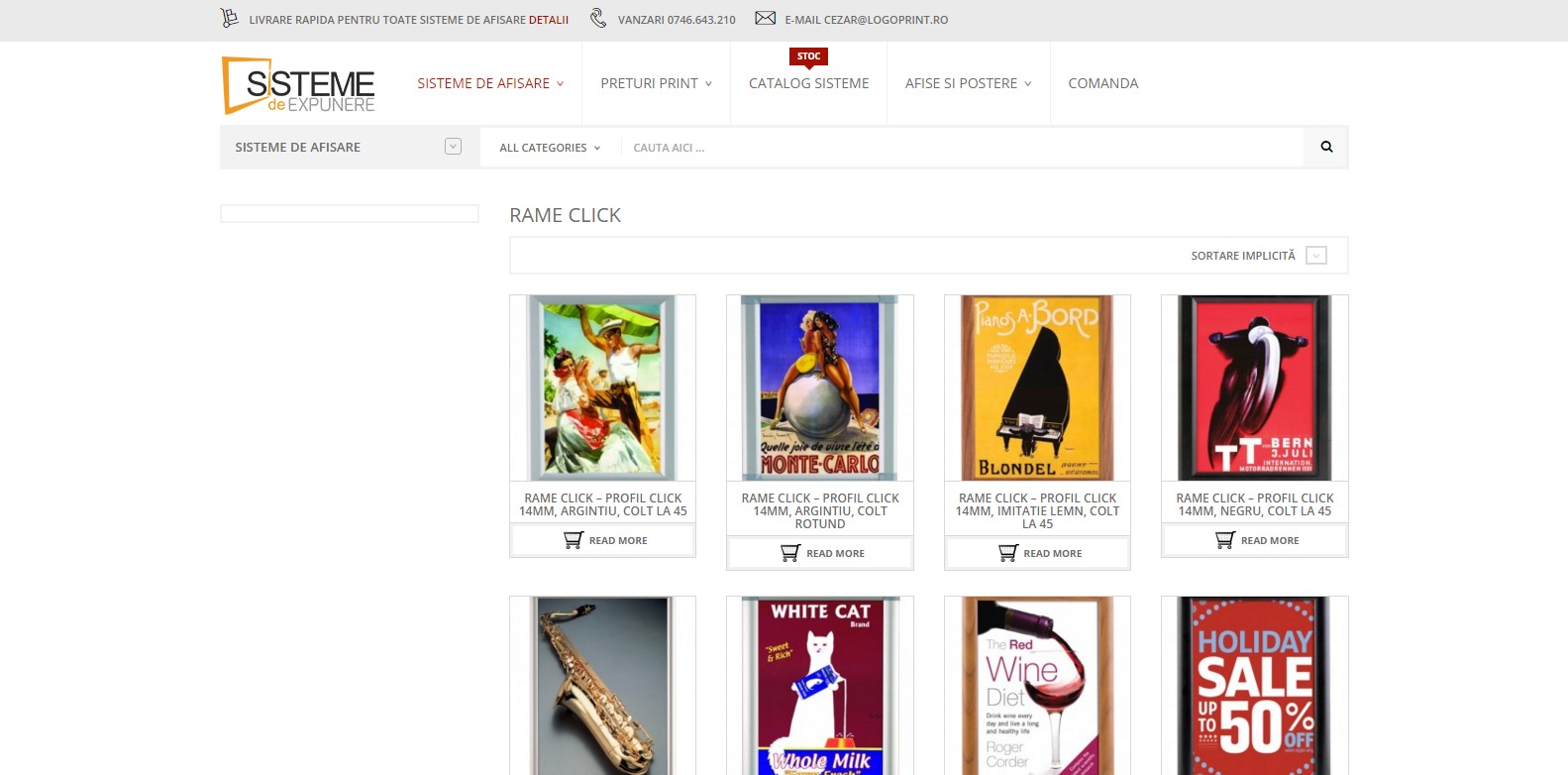Click the red STOC badge

pyautogui.click(x=808, y=56)
